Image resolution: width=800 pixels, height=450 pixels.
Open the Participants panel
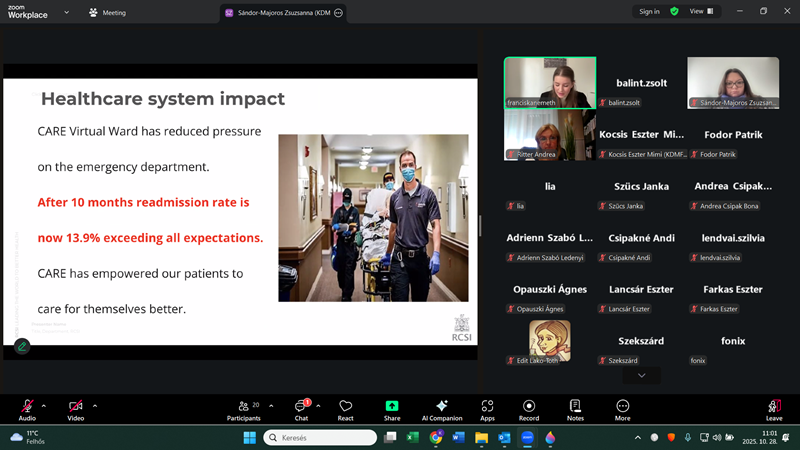tap(243, 407)
